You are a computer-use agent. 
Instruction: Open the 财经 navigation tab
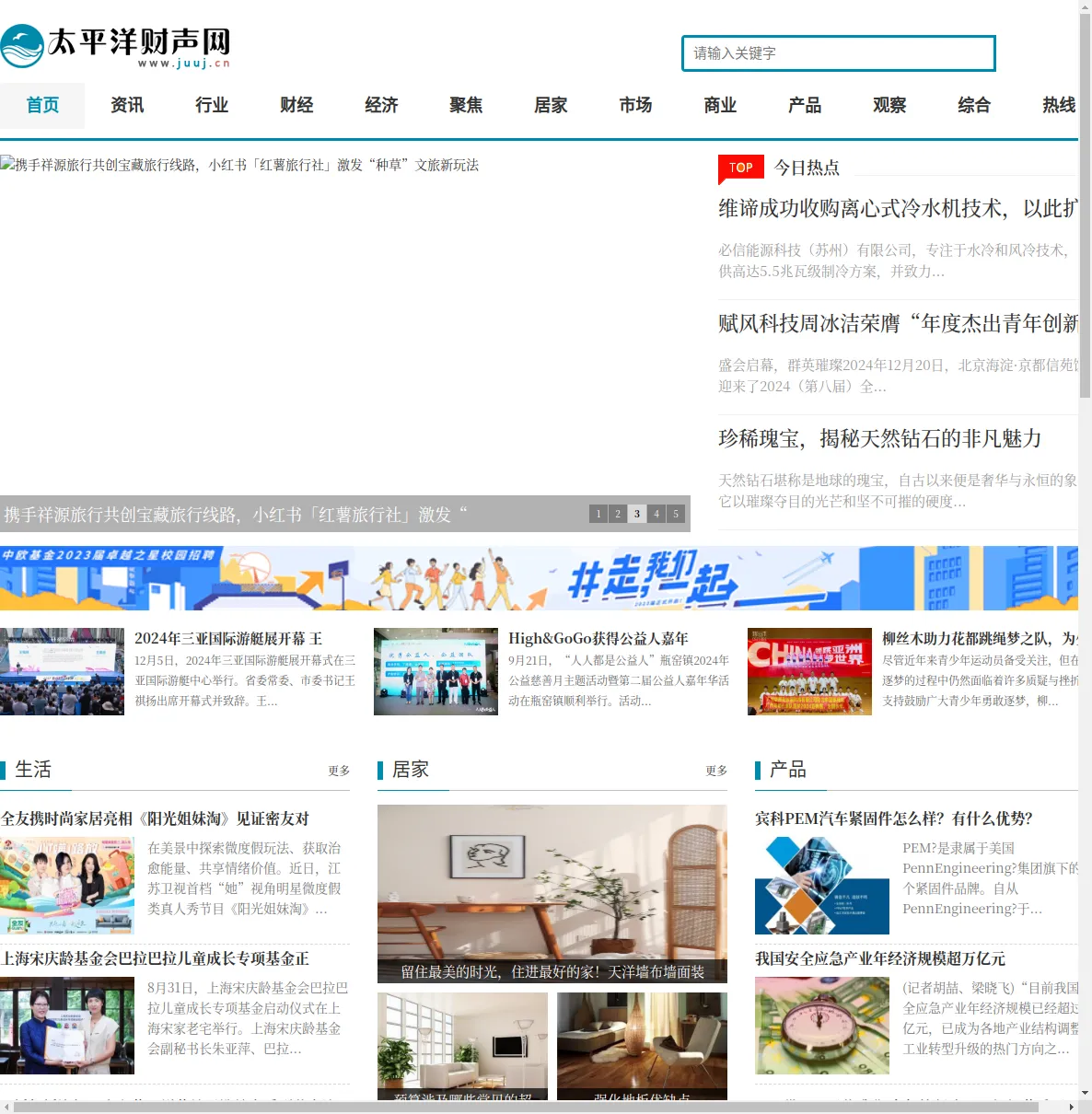point(296,105)
